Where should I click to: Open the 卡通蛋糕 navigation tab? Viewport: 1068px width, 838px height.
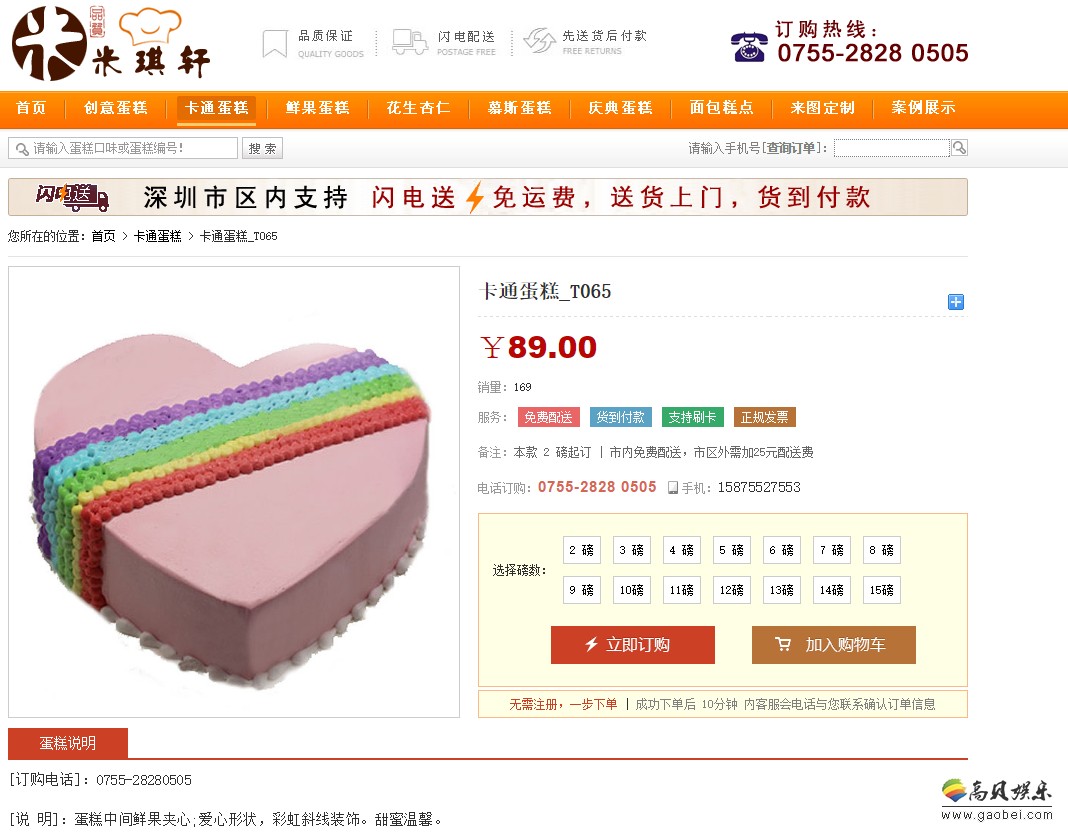[217, 108]
